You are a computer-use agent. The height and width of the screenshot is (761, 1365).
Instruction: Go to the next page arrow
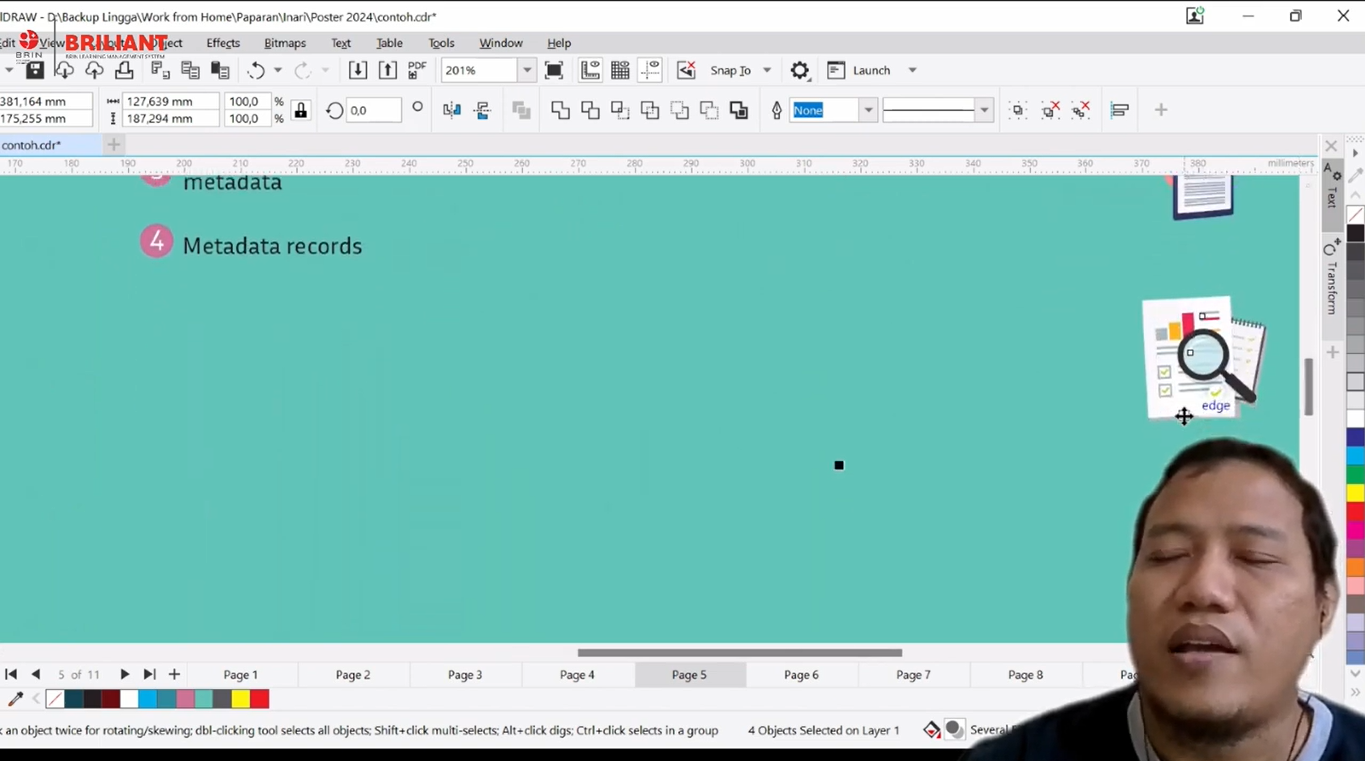tap(125, 675)
